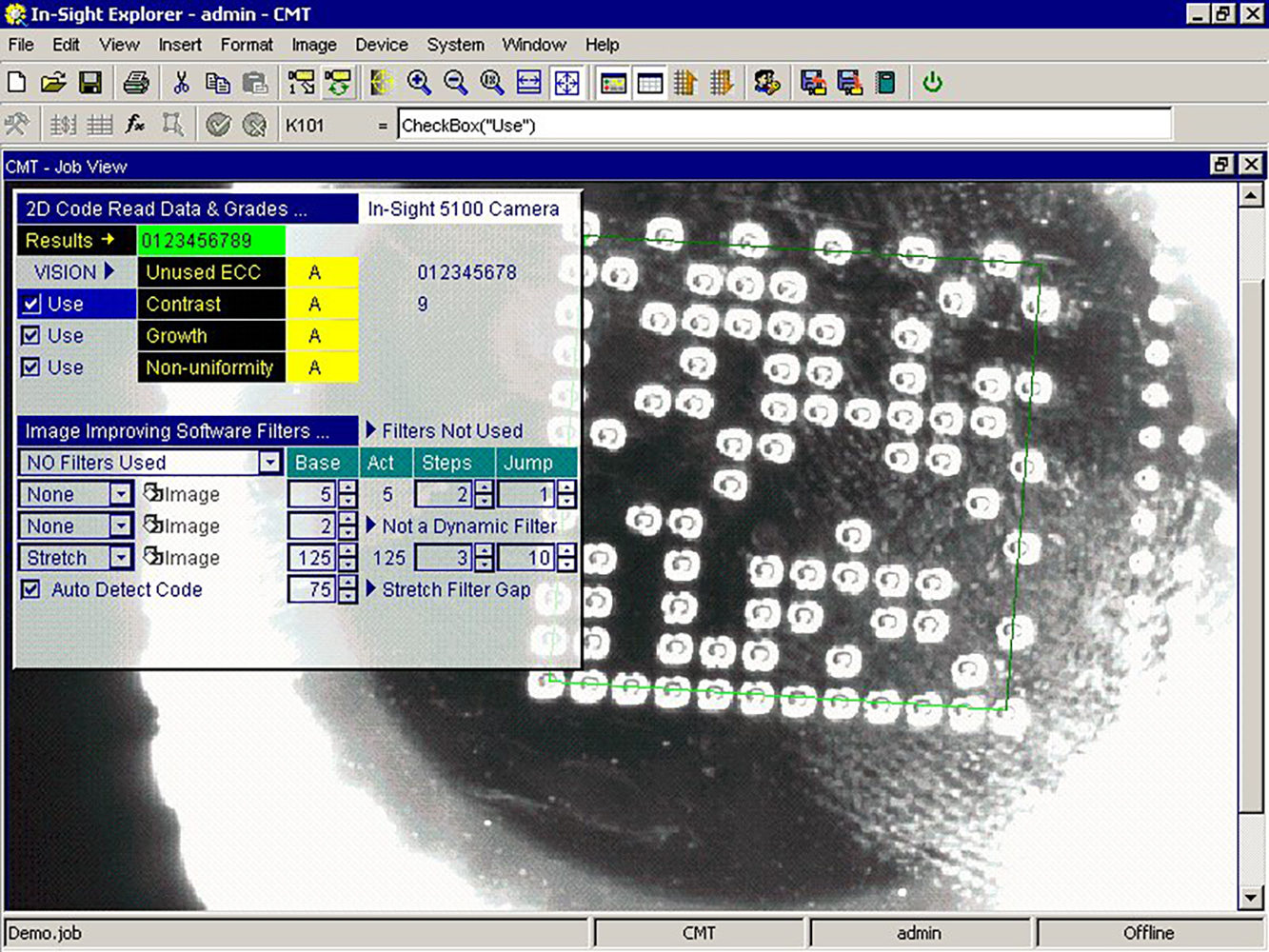
Task: Click the VISION arrow button
Action: pyautogui.click(x=77, y=272)
